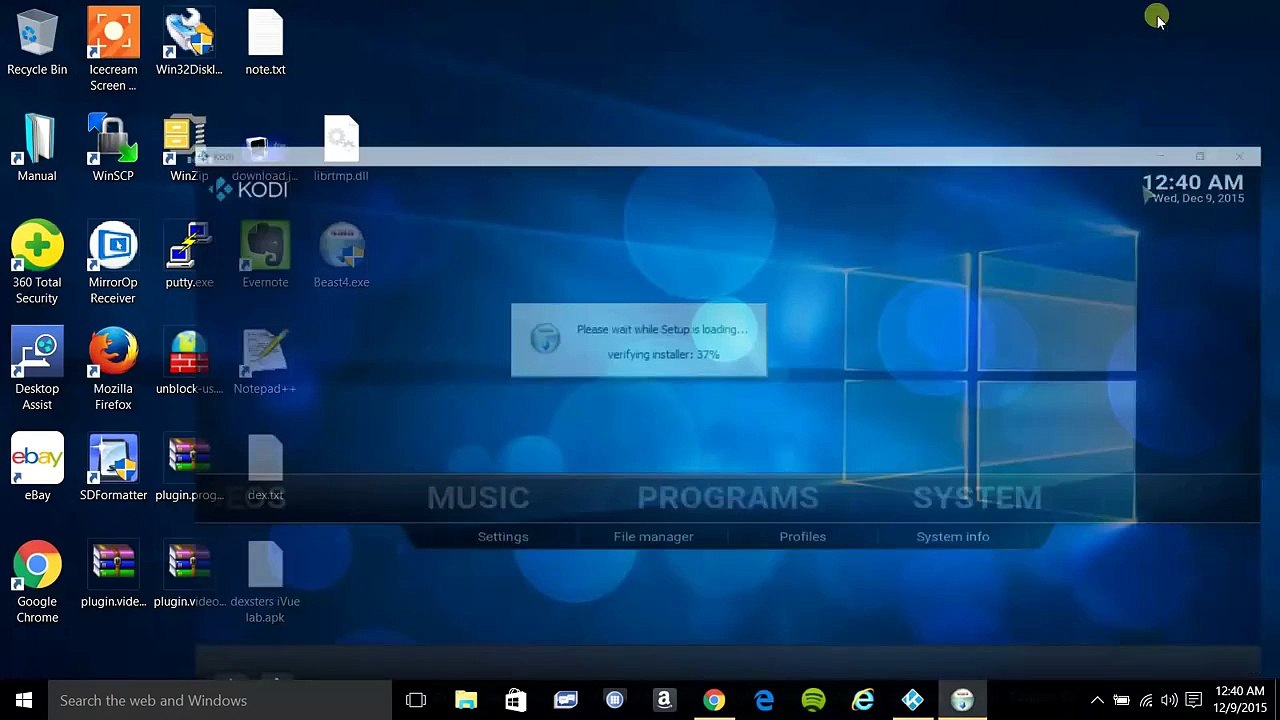Select the librtmp.dll file icon
Viewport: 1280px width, 720px height.
click(x=341, y=149)
